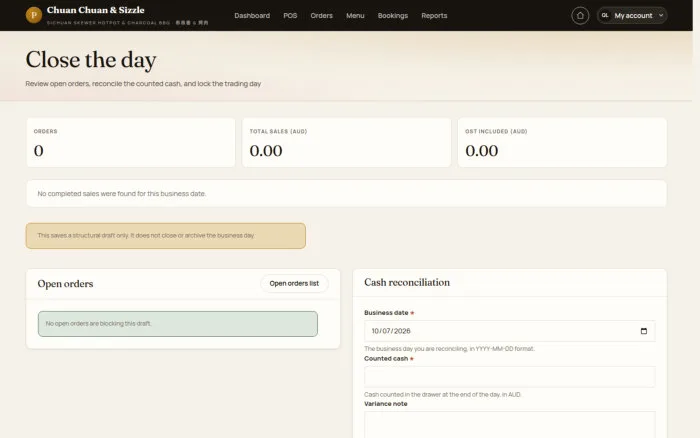Click "No completed sales were found" message

pos(121,194)
